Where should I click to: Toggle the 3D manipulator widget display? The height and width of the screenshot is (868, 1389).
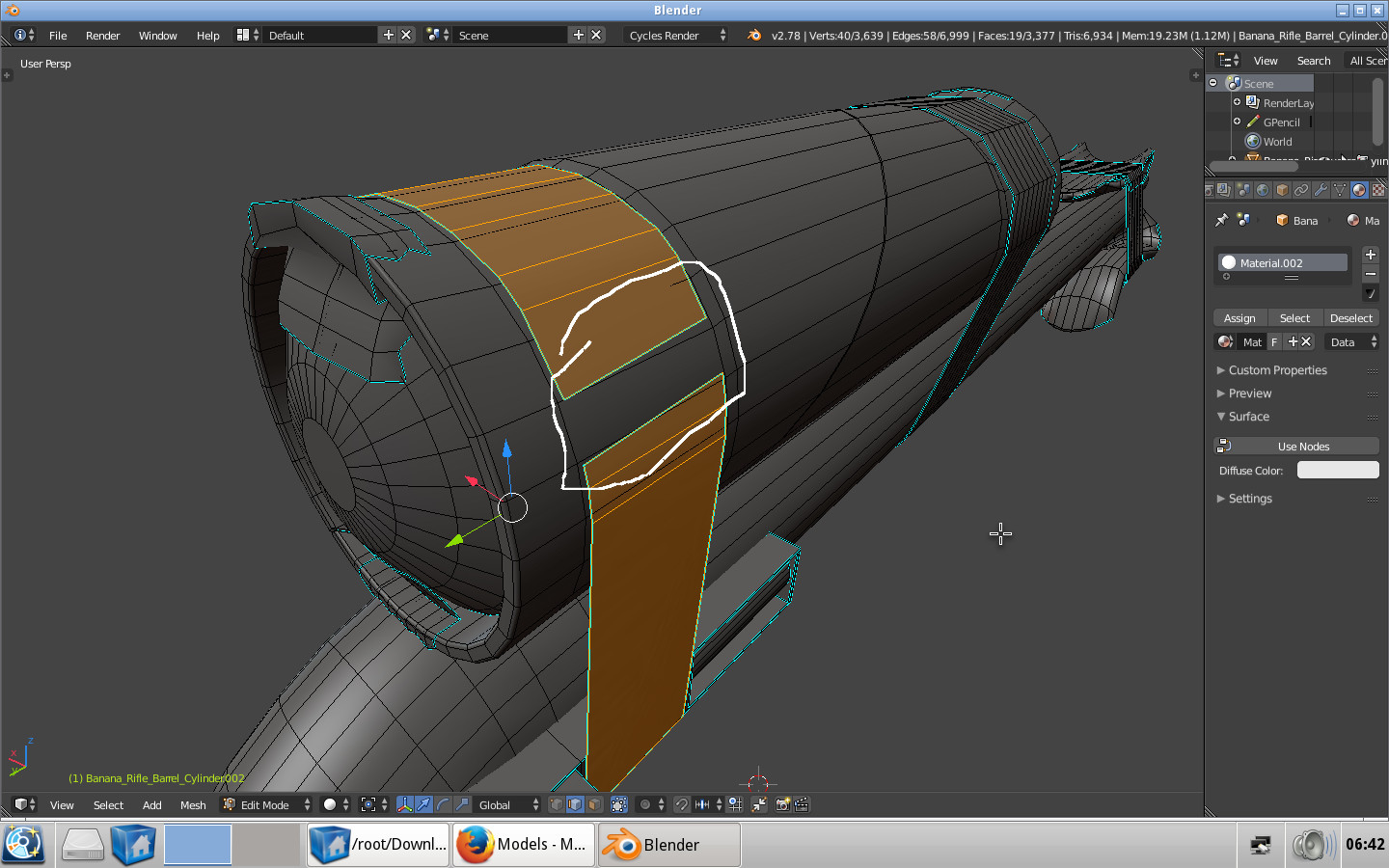[x=405, y=804]
